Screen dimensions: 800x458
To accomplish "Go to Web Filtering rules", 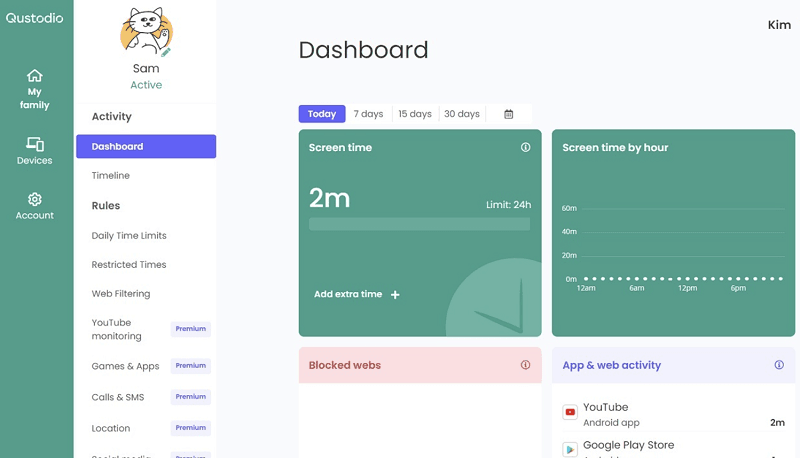I will (121, 294).
